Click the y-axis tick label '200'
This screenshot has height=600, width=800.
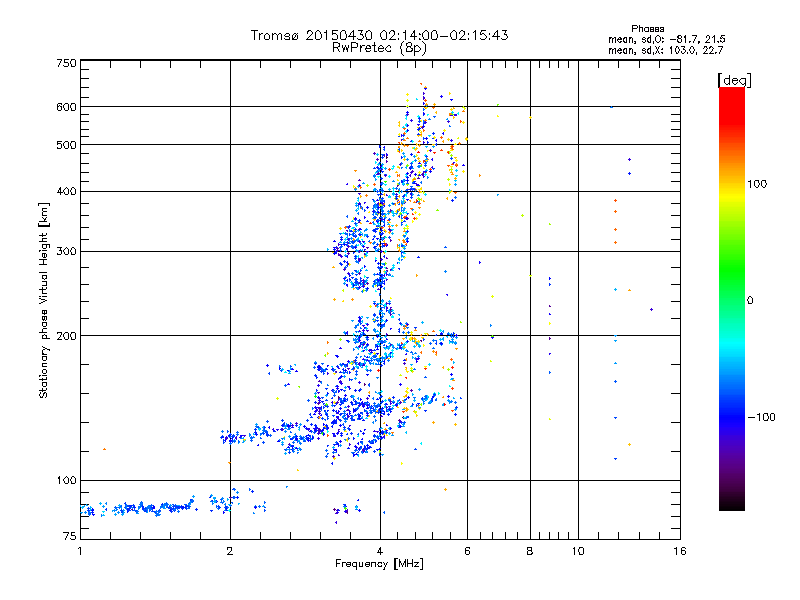coord(66,336)
